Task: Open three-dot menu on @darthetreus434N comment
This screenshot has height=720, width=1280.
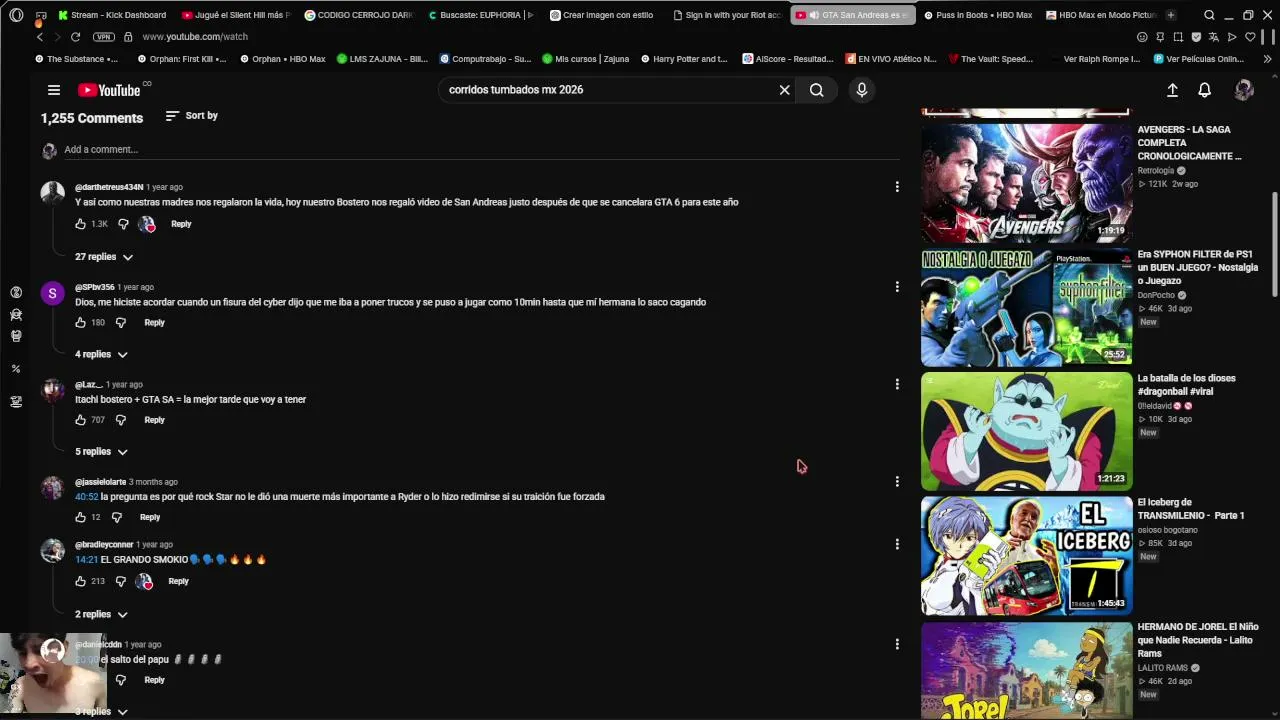Action: tap(897, 187)
